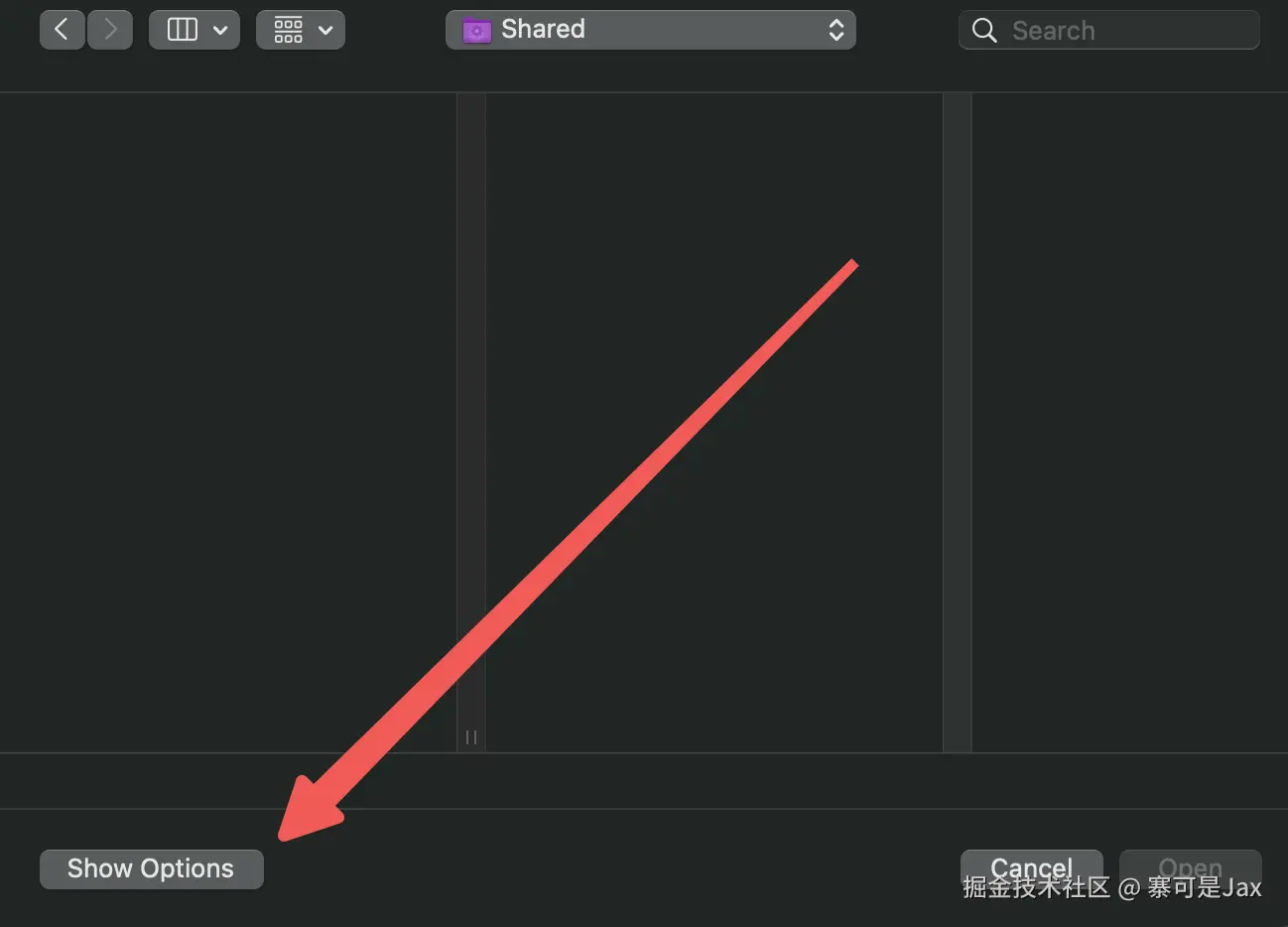Open the Shared location popup menu
This screenshot has height=927, width=1288.
[x=651, y=30]
